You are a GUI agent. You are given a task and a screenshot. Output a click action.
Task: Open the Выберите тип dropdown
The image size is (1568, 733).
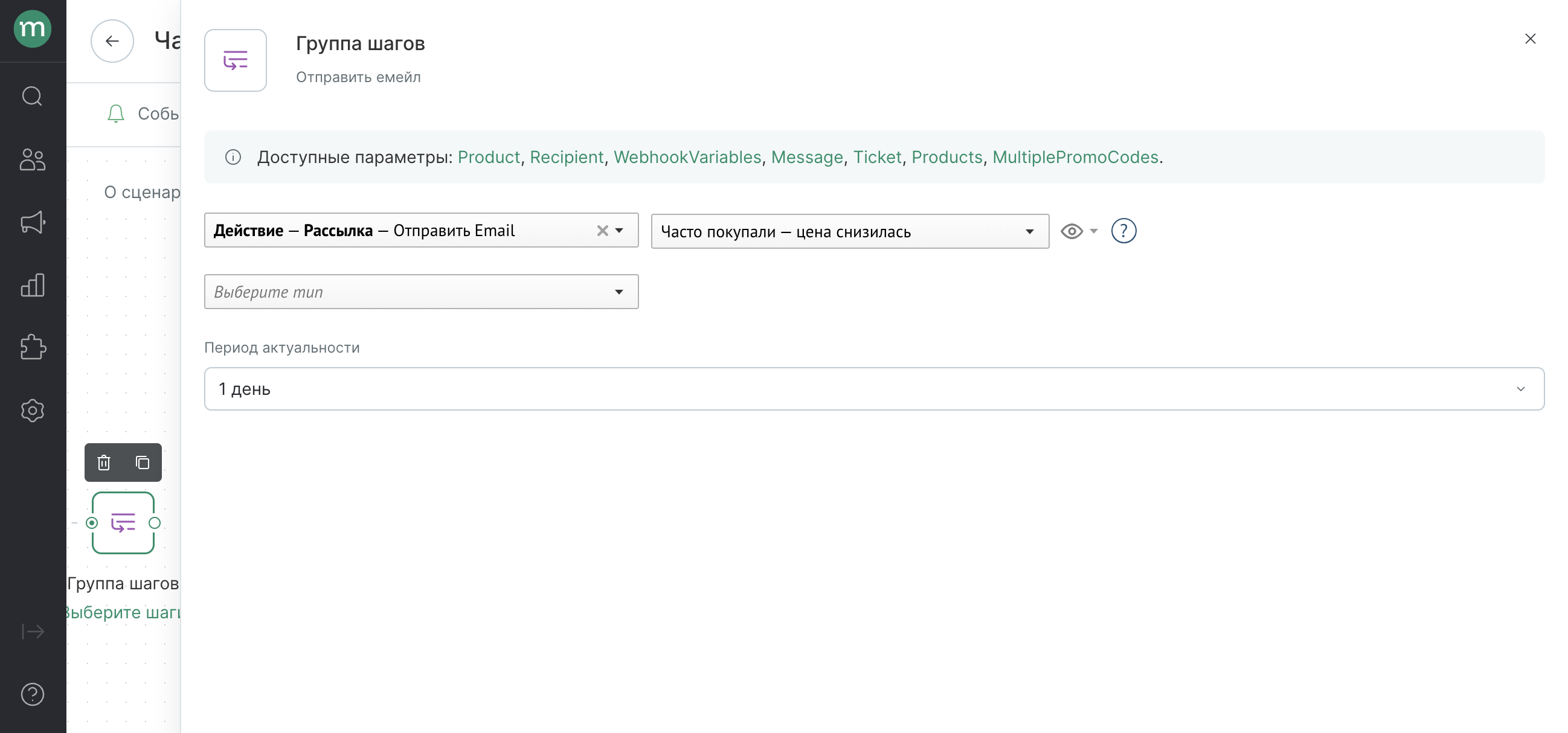click(x=421, y=292)
